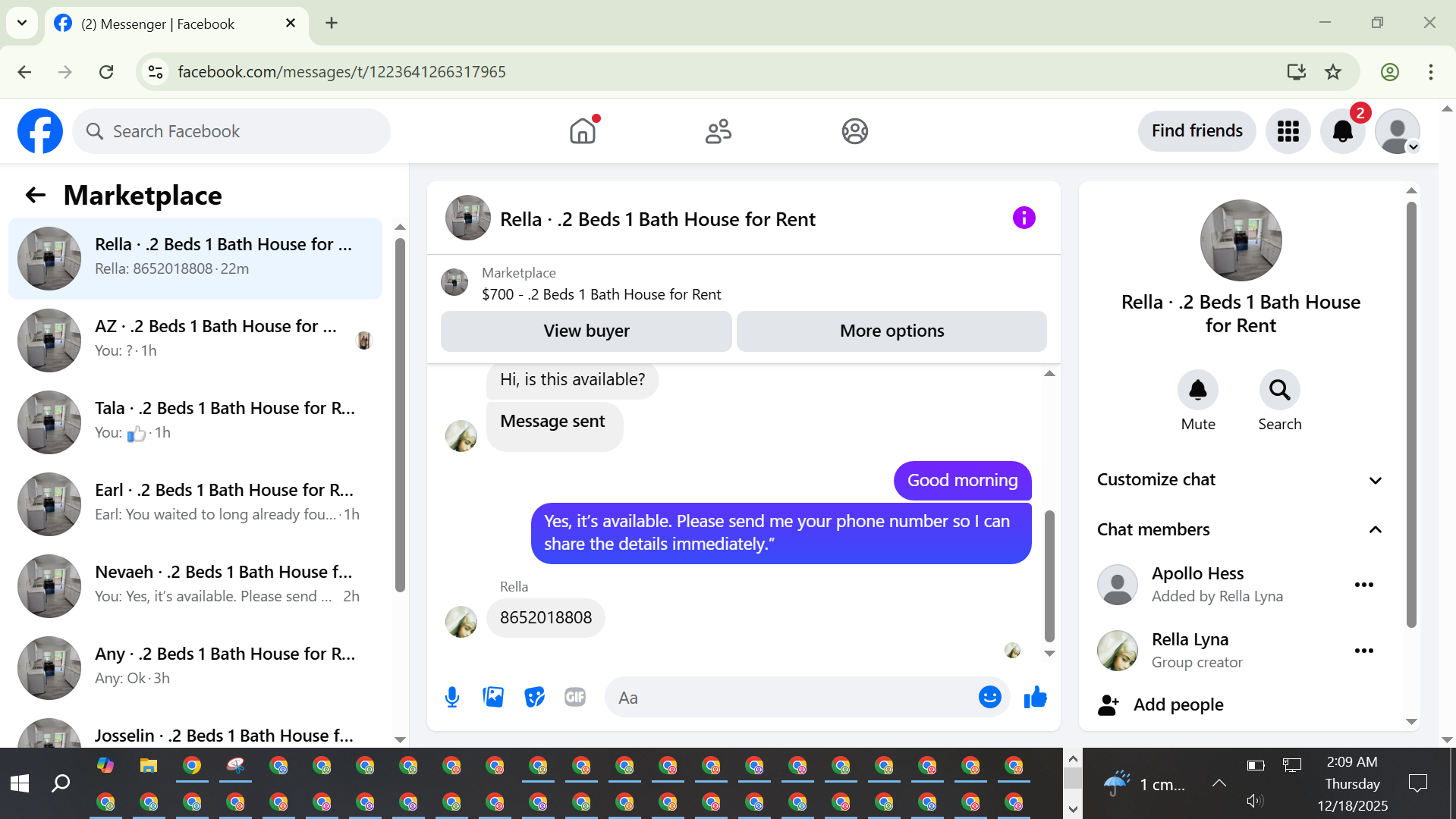This screenshot has width=1456, height=819.
Task: Open File Explorer from taskbar
Action: click(x=149, y=766)
